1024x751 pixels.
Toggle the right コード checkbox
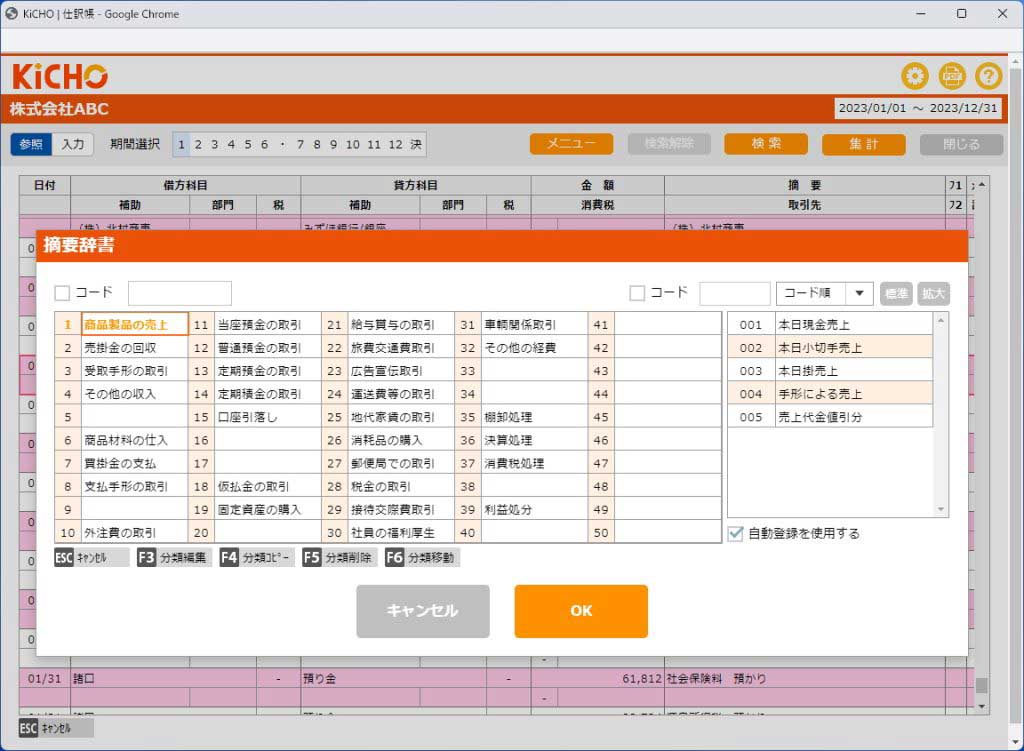click(637, 293)
